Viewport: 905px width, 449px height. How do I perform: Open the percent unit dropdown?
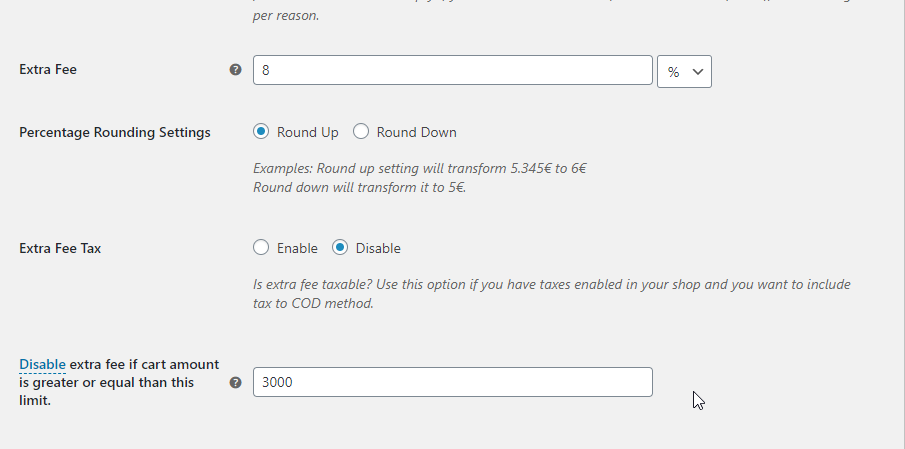(684, 72)
